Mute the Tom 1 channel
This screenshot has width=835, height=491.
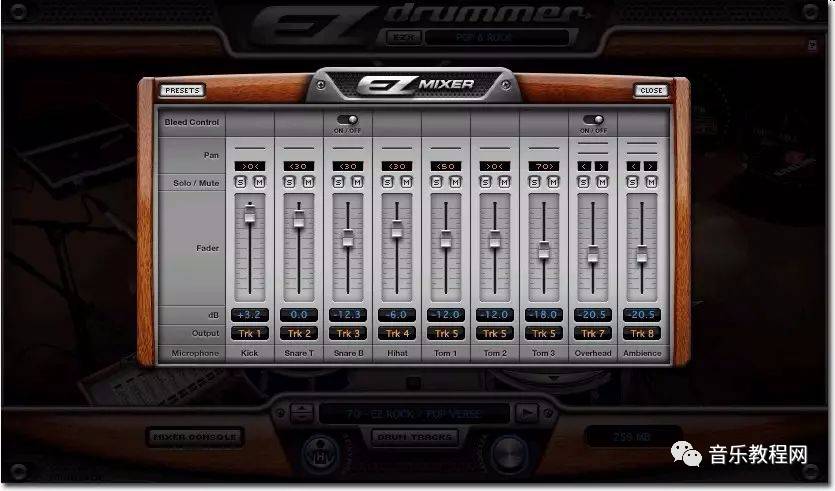(x=455, y=183)
